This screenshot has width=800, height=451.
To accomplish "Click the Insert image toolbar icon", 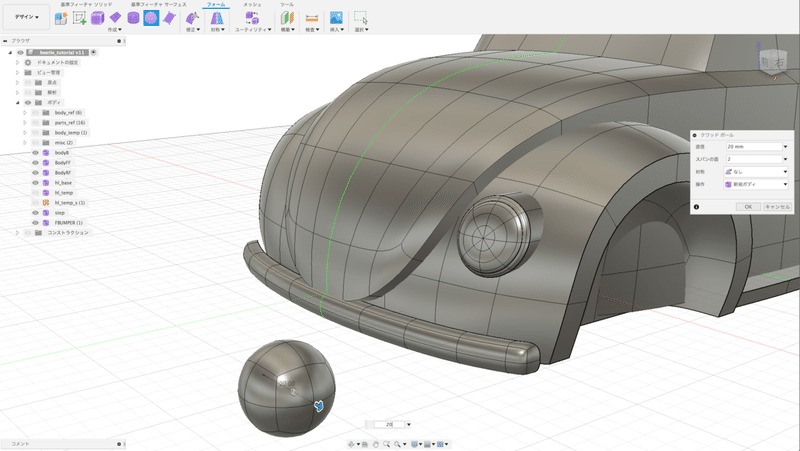I will (x=336, y=18).
